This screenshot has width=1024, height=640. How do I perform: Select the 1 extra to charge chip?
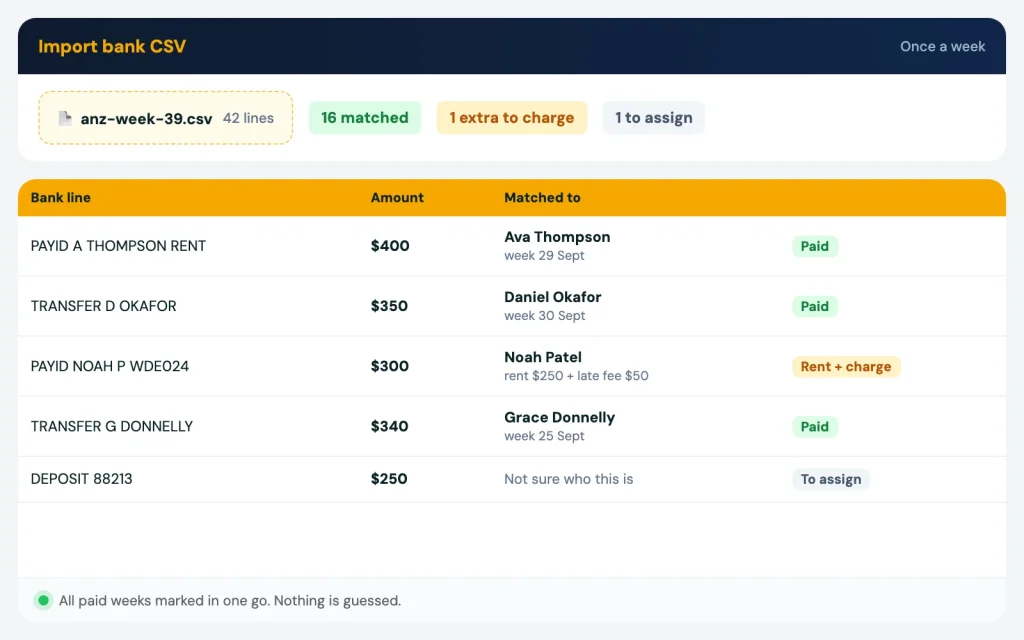pyautogui.click(x=512, y=118)
